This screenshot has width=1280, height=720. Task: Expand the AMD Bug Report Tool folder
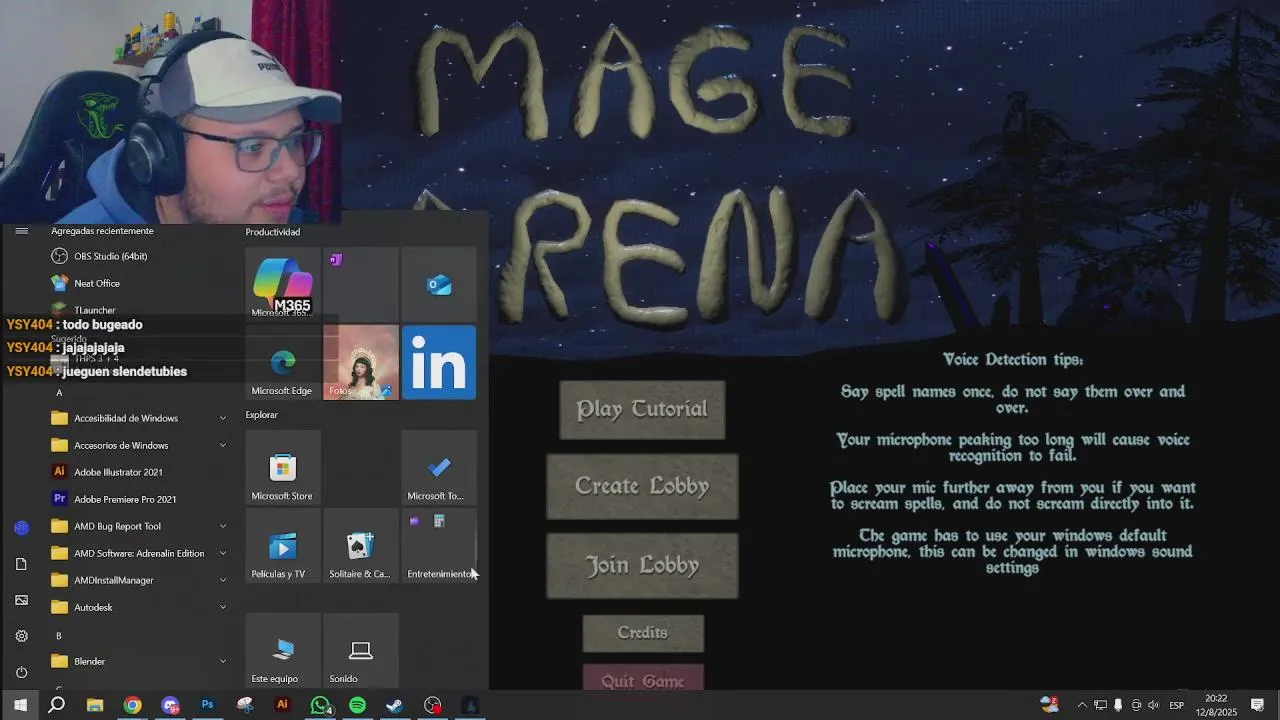(140, 526)
